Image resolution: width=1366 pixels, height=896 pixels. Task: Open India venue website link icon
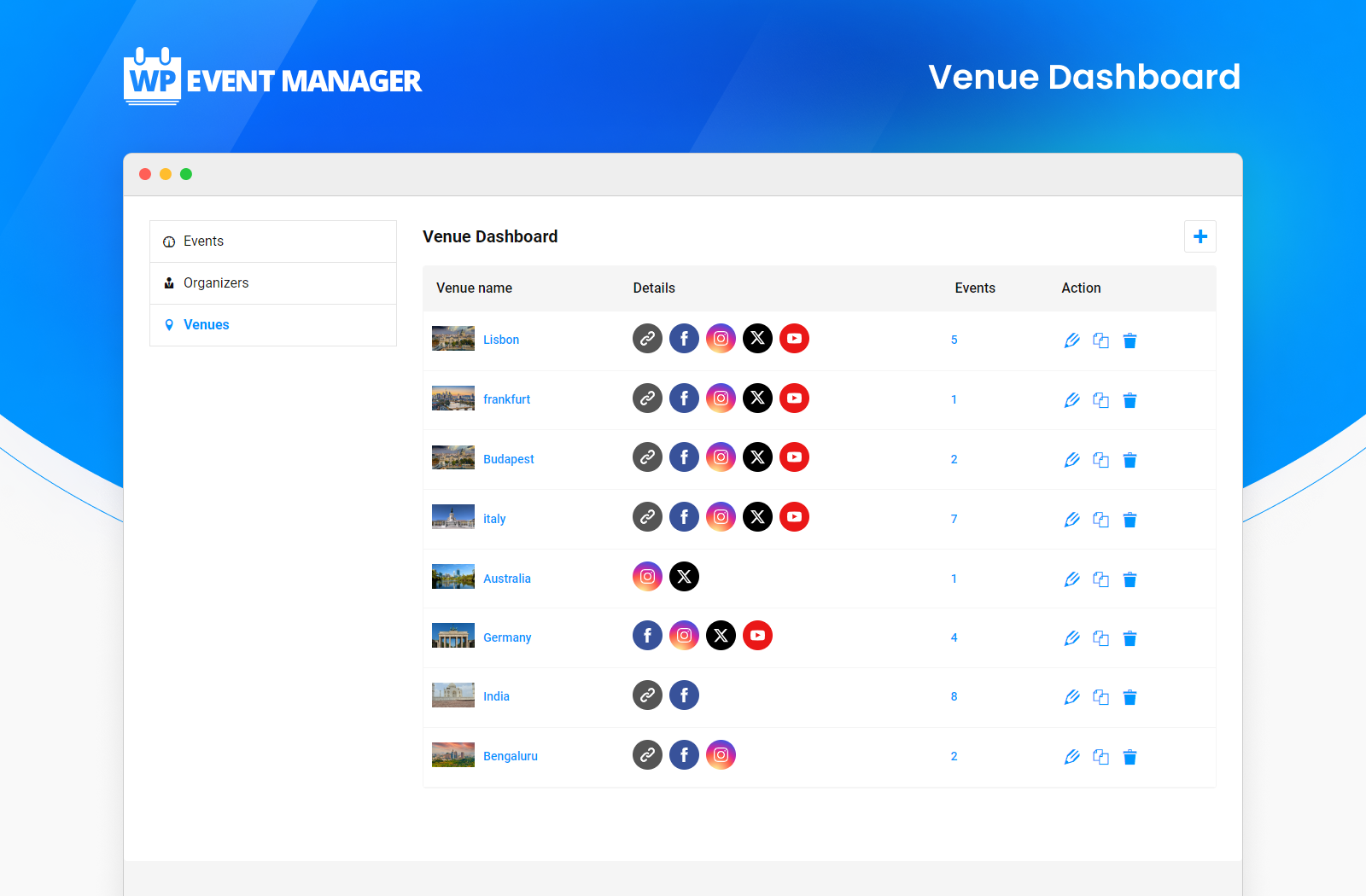pos(647,695)
